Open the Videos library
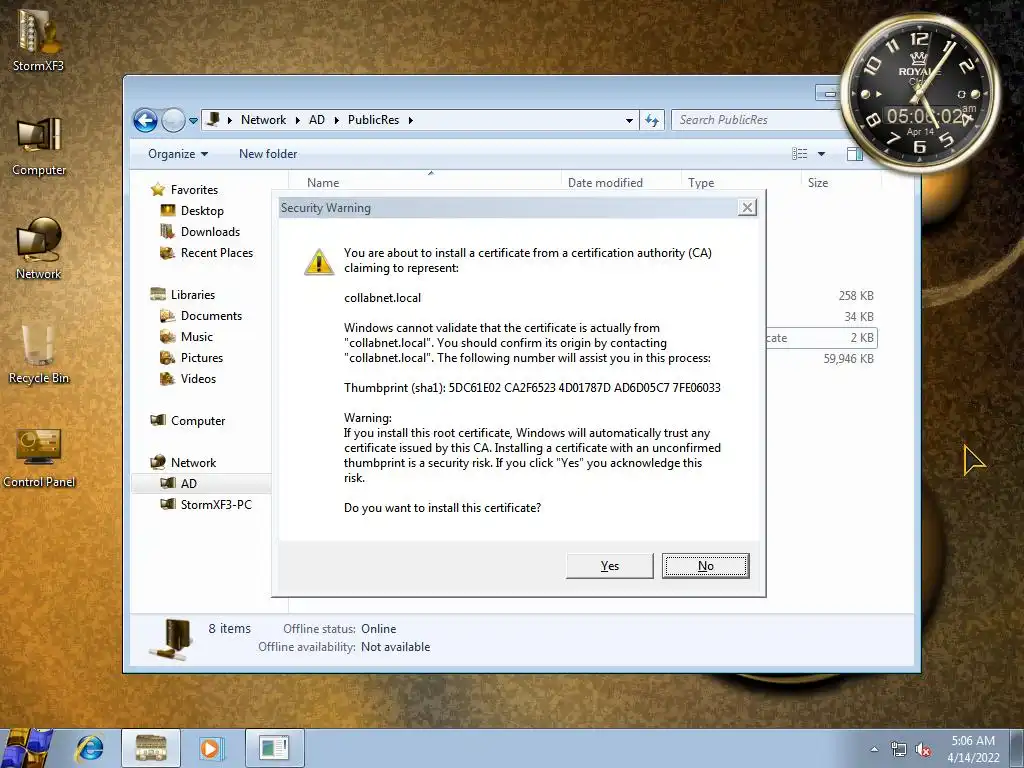Screen dimensions: 1024x768 coord(198,379)
